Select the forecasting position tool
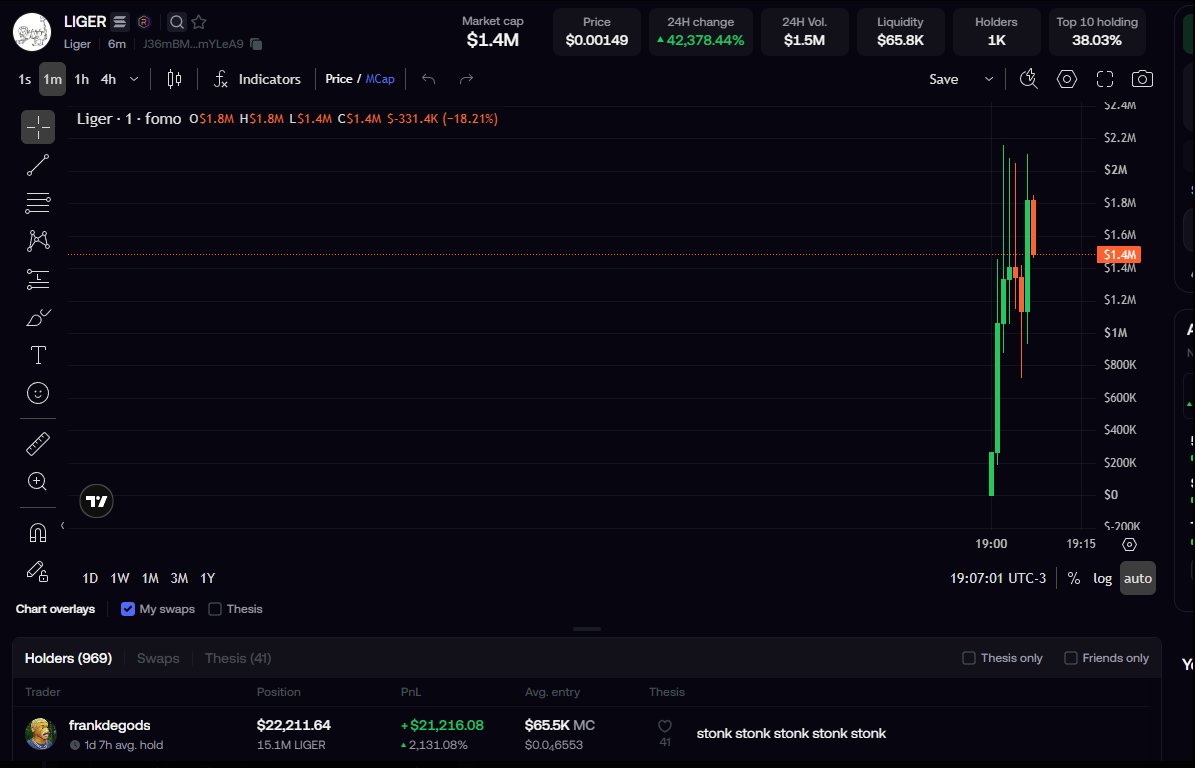The image size is (1195, 768). (37, 279)
